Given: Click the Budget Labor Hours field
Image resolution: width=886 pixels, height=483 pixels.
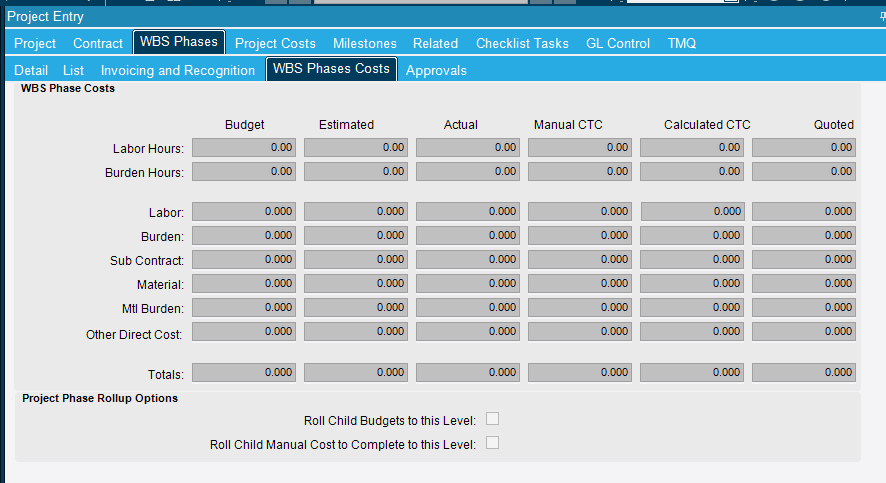Looking at the screenshot, I should tap(244, 147).
